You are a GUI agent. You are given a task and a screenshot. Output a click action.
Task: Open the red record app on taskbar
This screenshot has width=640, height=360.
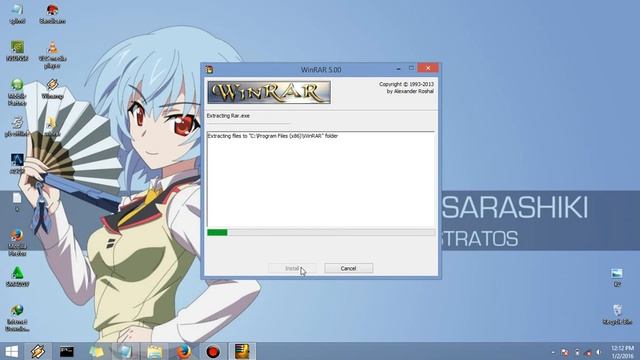(213, 351)
